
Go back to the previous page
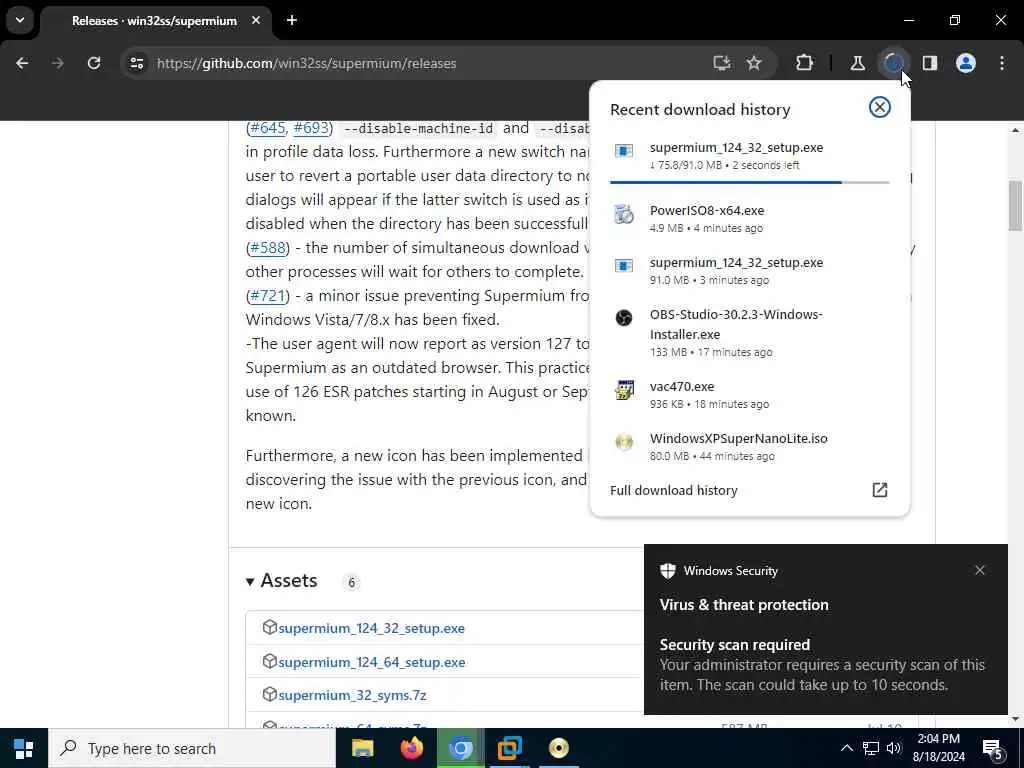22,63
